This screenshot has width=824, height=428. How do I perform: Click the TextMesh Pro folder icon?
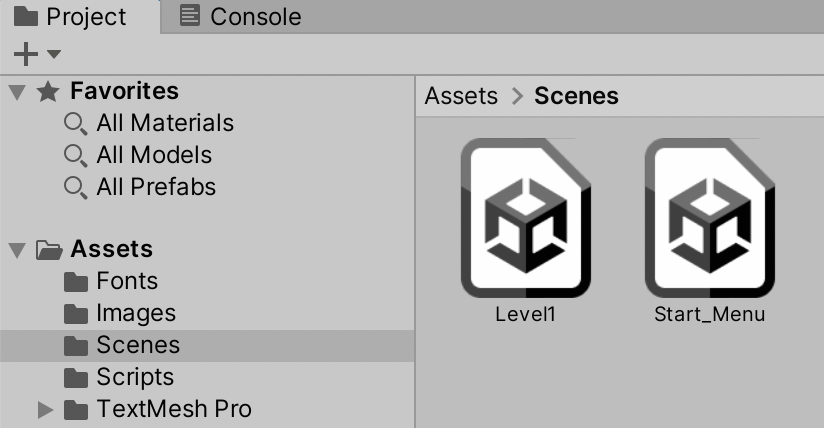point(76,409)
